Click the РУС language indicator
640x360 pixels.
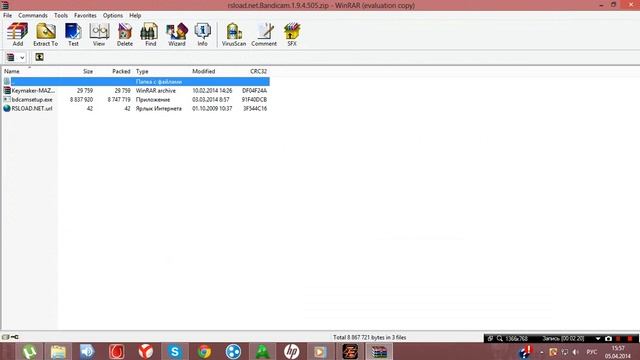(x=592, y=352)
